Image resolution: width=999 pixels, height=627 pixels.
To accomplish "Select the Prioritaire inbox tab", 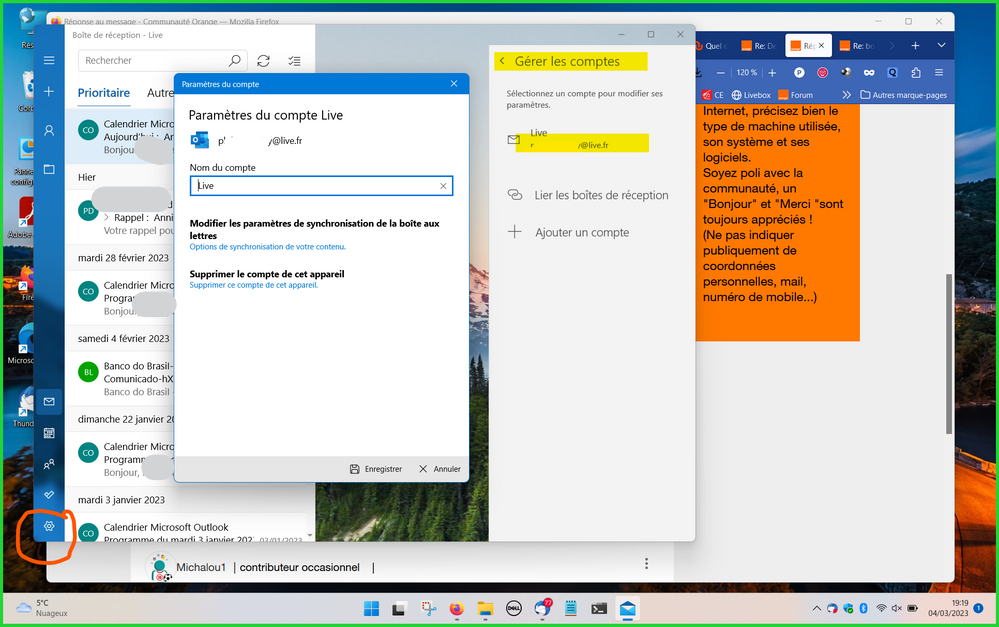I will [104, 93].
